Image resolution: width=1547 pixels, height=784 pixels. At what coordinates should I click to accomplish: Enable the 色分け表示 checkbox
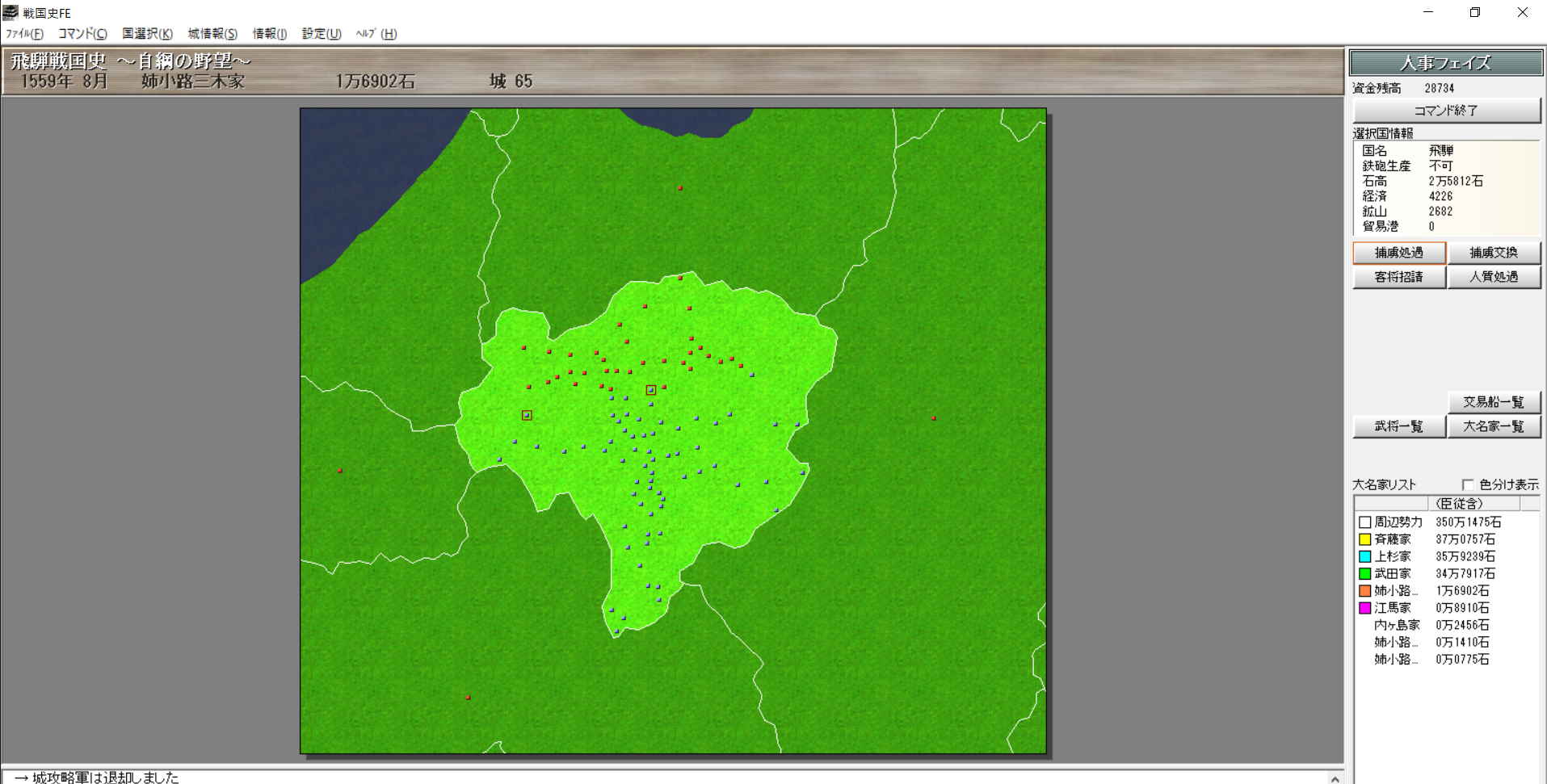coord(1468,484)
